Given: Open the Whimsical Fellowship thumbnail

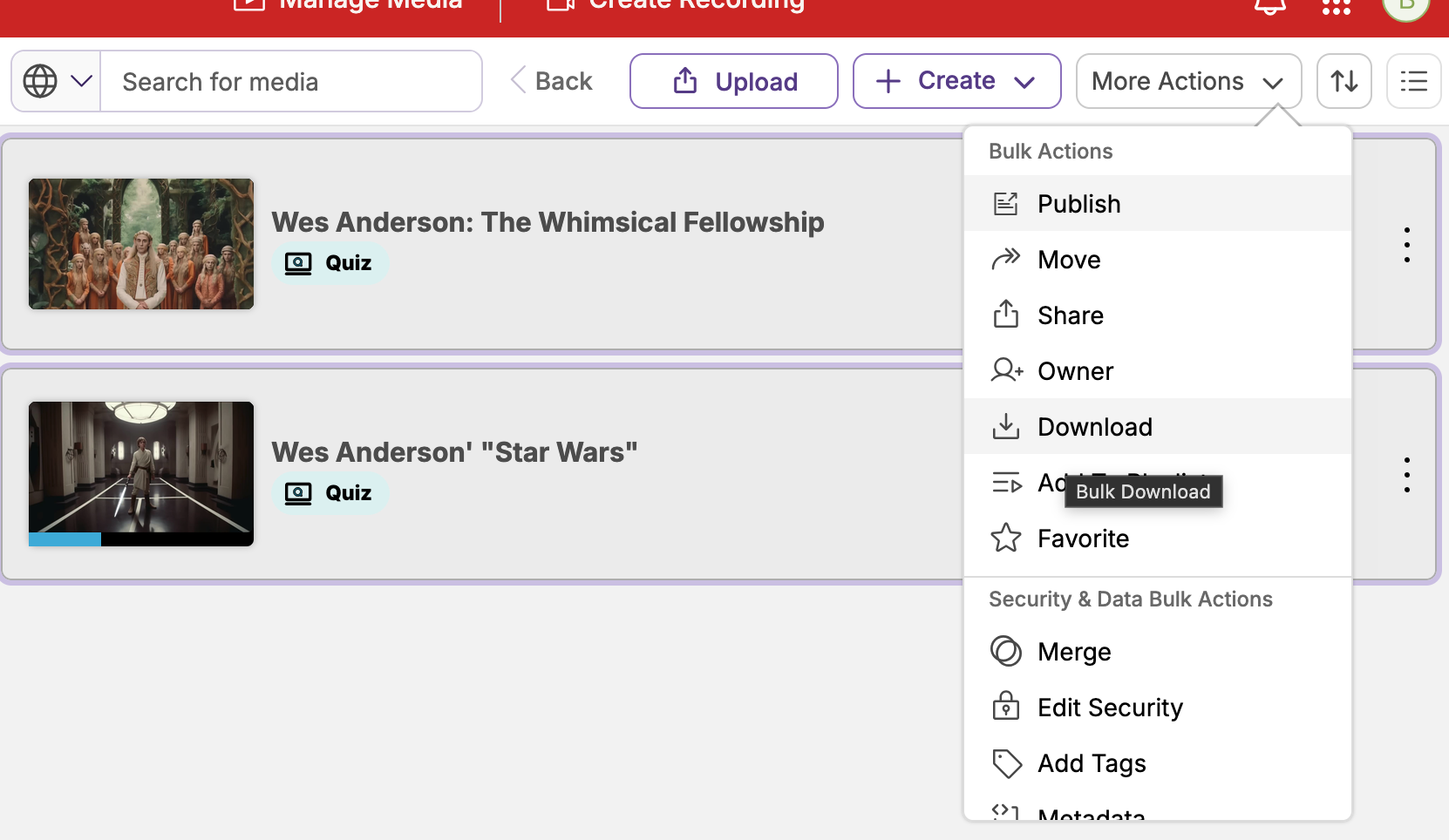Looking at the screenshot, I should click(141, 244).
